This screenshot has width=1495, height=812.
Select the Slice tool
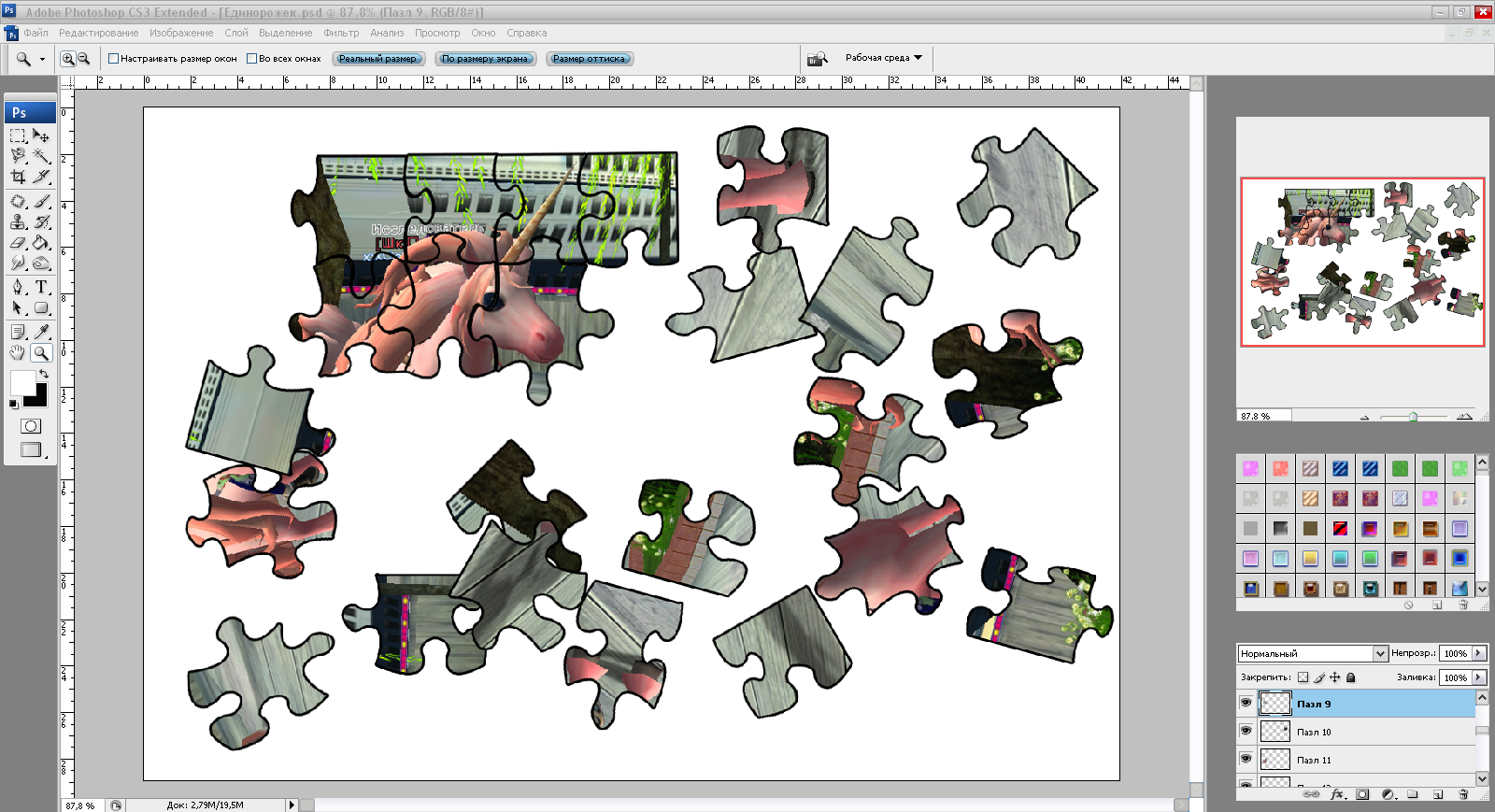coord(41,177)
